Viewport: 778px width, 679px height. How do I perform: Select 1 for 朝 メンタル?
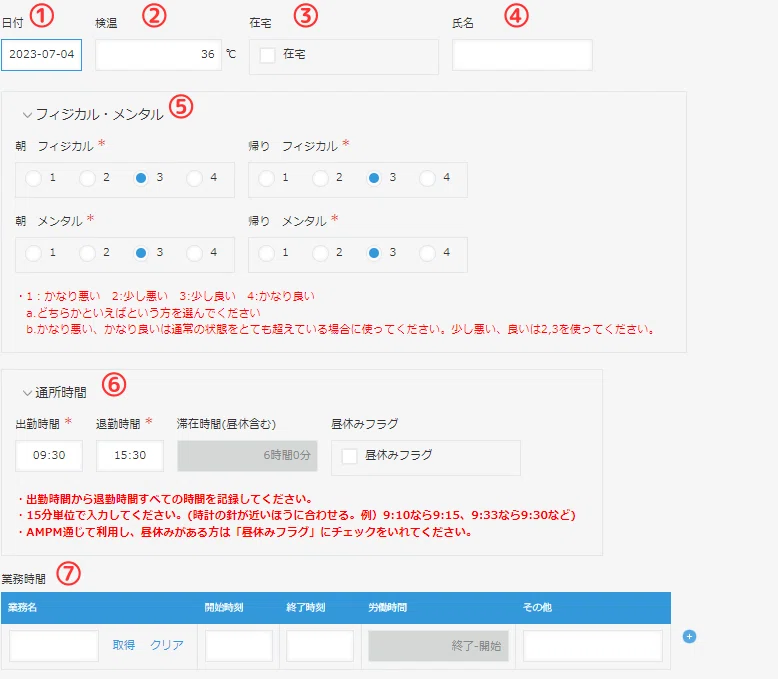(33, 253)
